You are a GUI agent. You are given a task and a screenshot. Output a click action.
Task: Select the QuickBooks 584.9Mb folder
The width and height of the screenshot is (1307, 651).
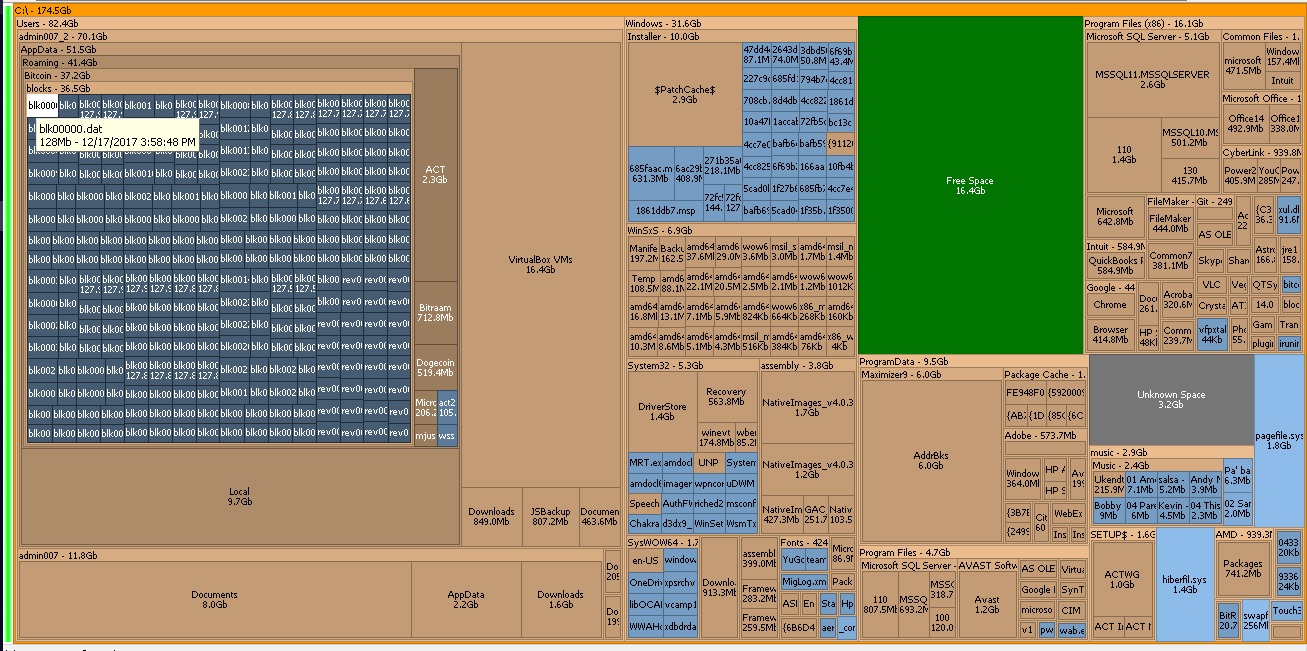click(x=1115, y=266)
